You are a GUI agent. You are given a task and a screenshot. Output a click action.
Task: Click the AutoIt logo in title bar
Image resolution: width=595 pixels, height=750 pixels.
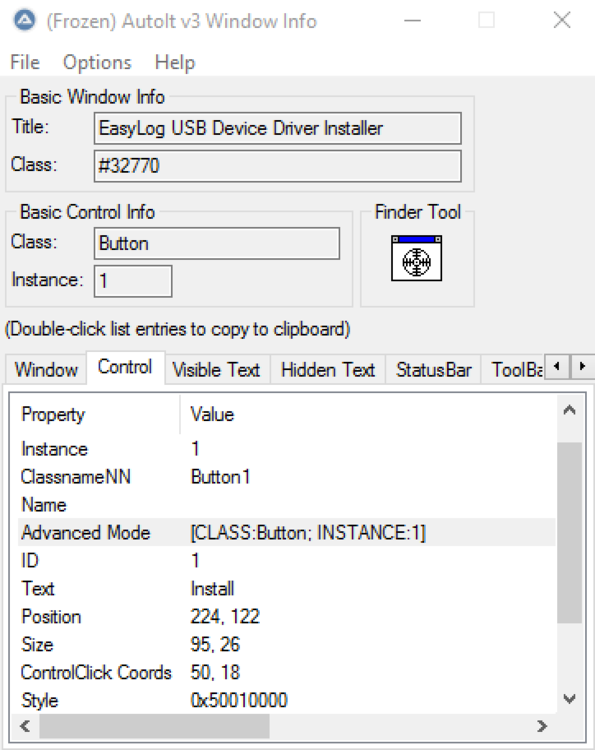(24, 21)
